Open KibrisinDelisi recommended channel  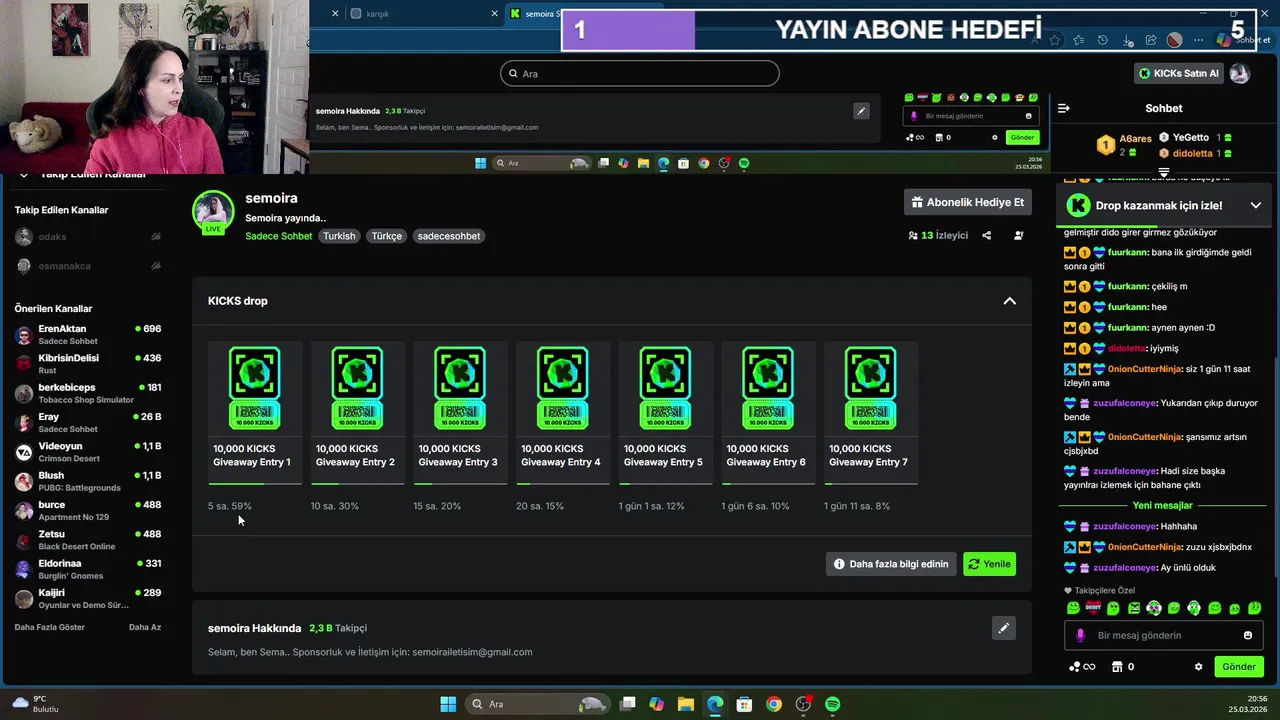click(x=88, y=364)
